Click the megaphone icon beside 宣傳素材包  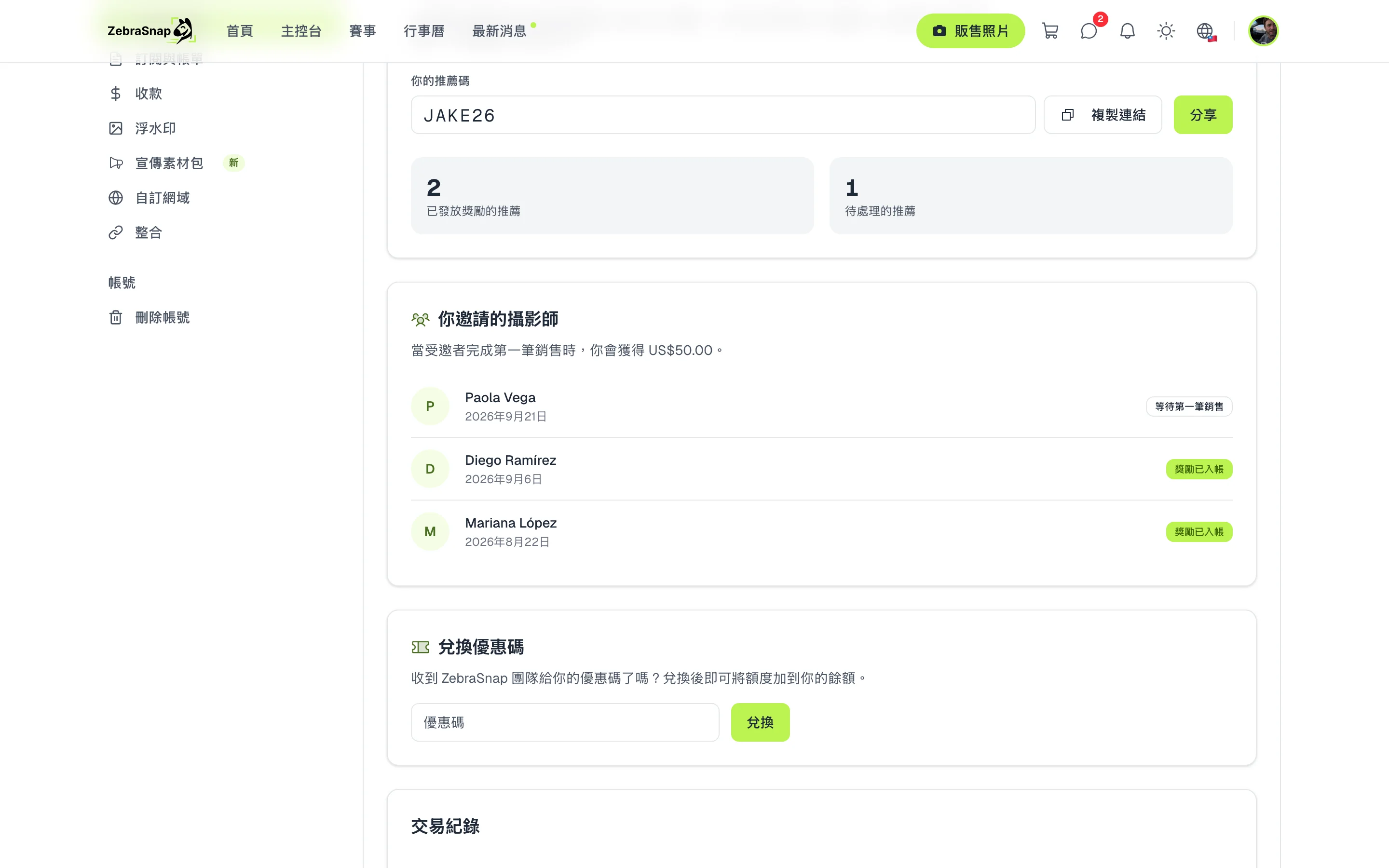coord(115,163)
